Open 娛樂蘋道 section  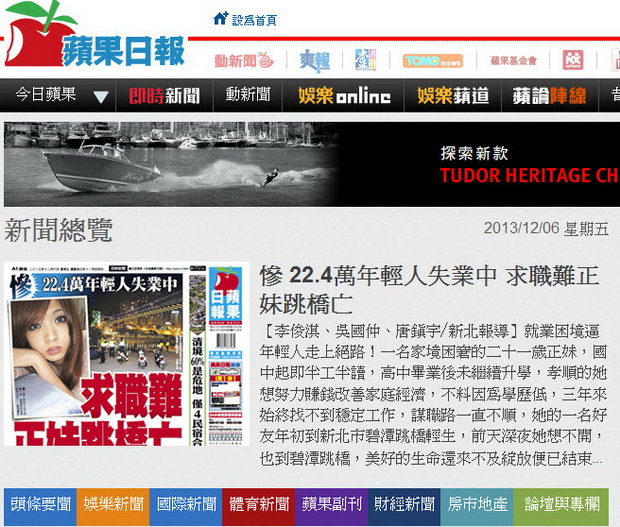(453, 96)
